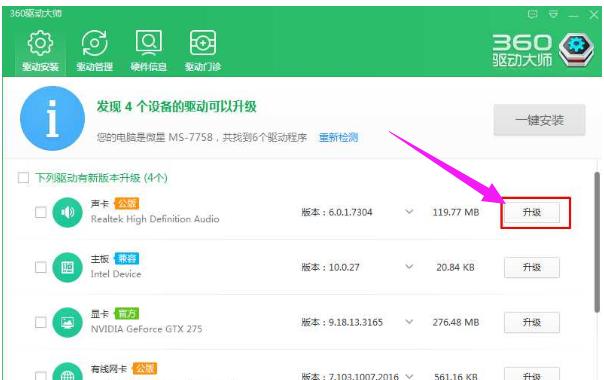Expand version dropdown for 7.103.1007.2016
This screenshot has width=604, height=380.
click(x=409, y=376)
